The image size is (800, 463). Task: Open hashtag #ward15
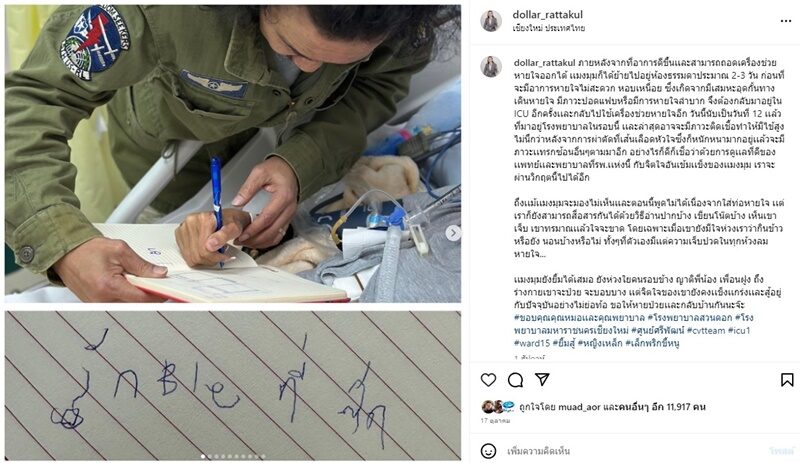pos(532,343)
